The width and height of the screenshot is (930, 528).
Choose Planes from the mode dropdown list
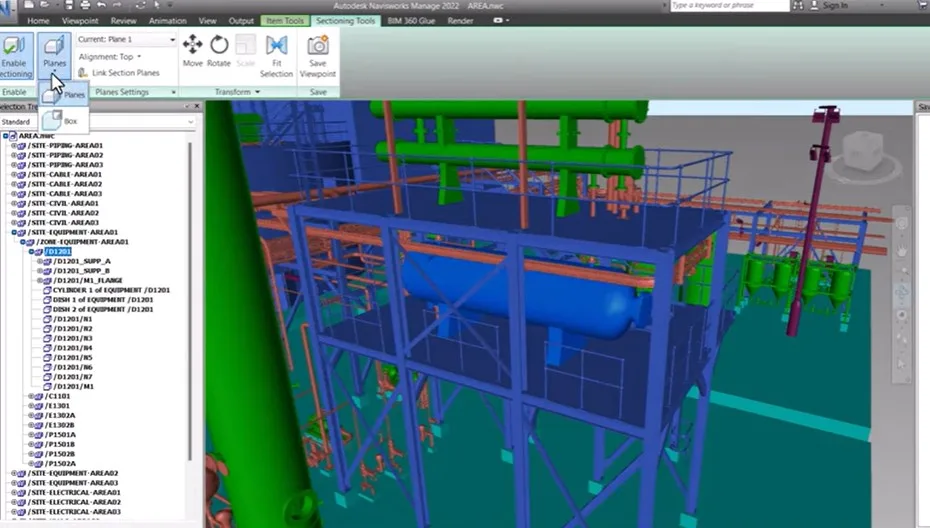coord(64,94)
